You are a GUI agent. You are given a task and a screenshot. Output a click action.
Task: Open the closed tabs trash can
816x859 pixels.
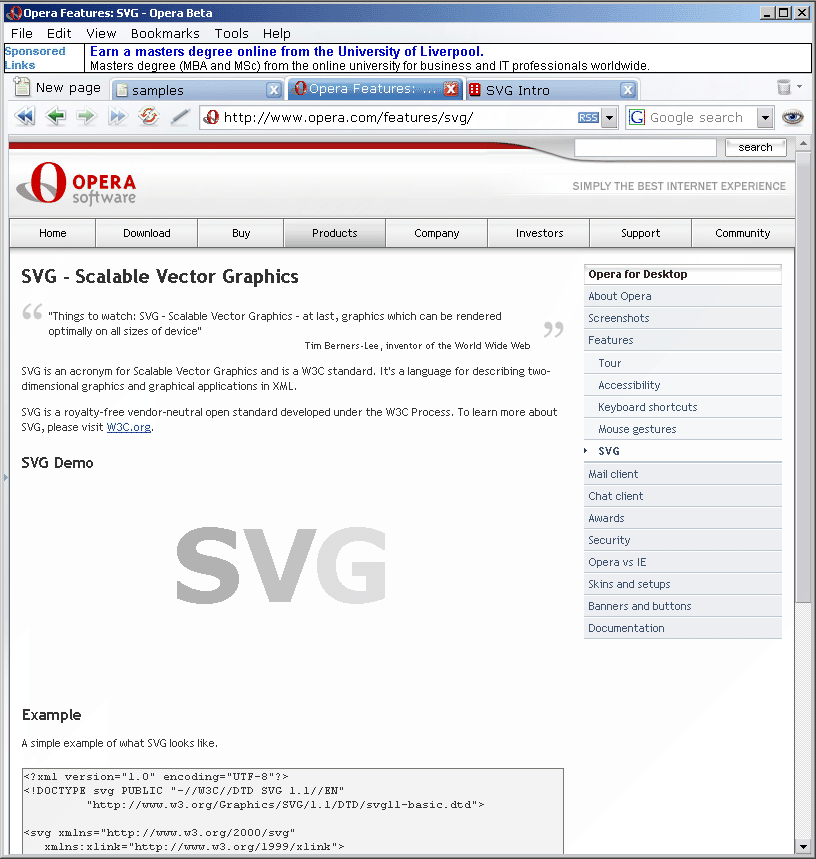click(784, 87)
